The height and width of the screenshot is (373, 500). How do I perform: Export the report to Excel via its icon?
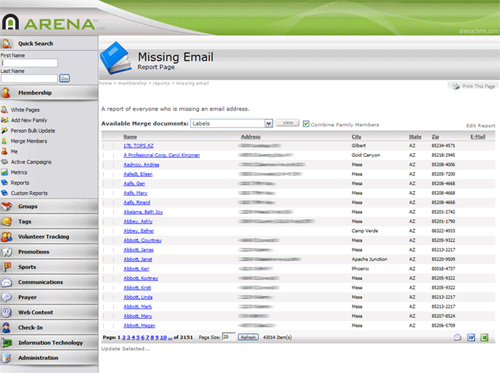(x=484, y=337)
